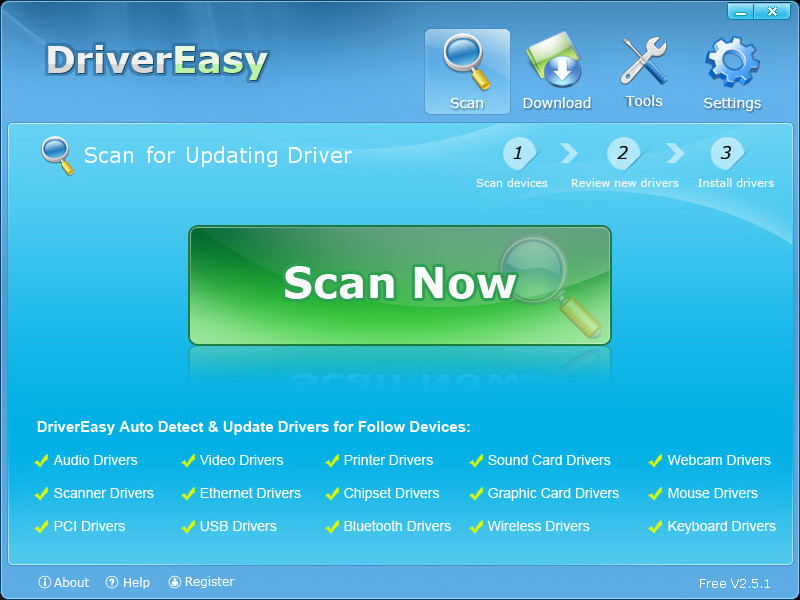Click the Keyboard Drivers text
Screen dimensions: 800x600
(721, 527)
